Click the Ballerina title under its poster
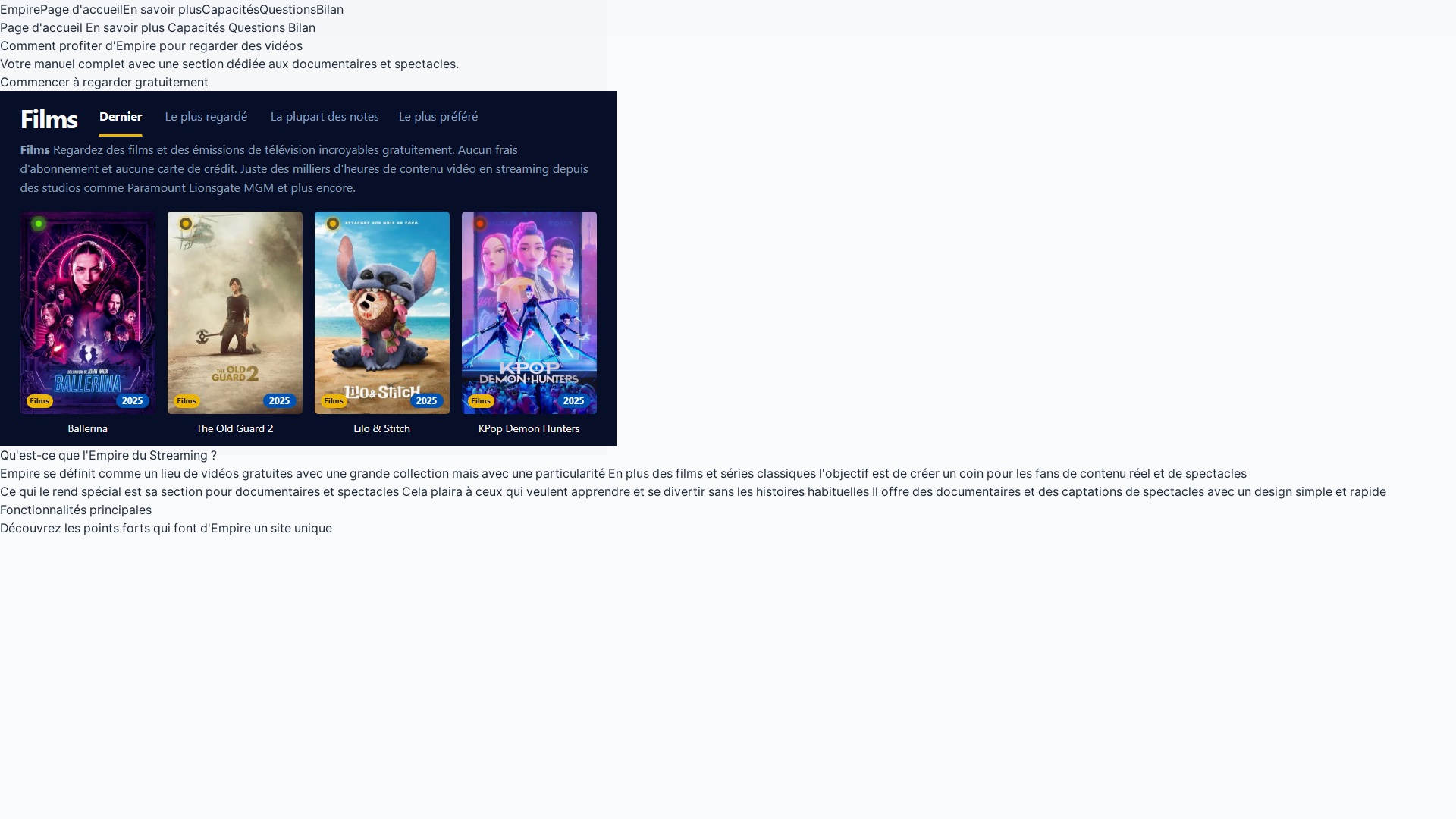The width and height of the screenshot is (1456, 819). (88, 428)
